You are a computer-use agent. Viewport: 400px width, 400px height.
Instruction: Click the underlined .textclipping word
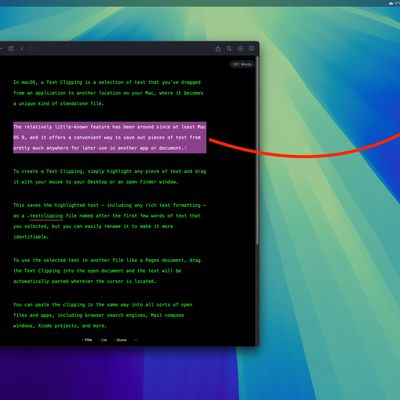click(46, 216)
